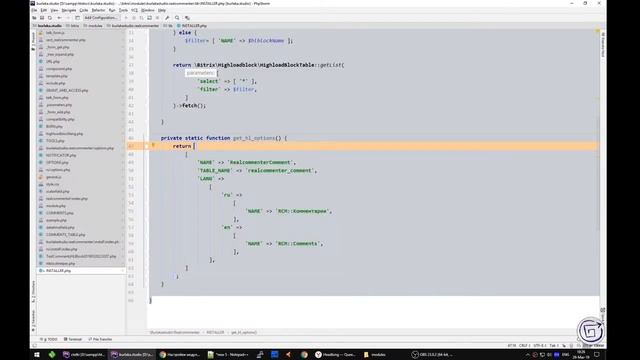Screen dimensions: 640x360
Task: Click the CRLF line separator status entry
Action: [x=525, y=346]
